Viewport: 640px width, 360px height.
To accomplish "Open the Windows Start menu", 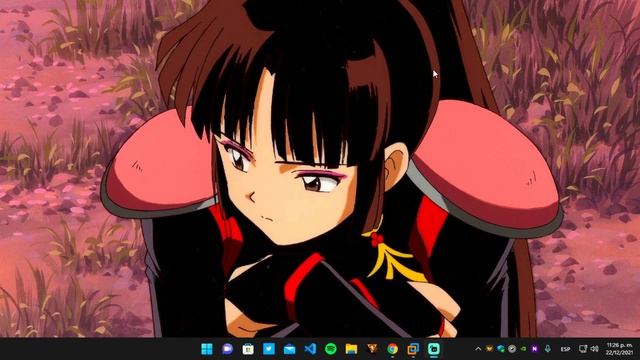I will tap(207, 349).
